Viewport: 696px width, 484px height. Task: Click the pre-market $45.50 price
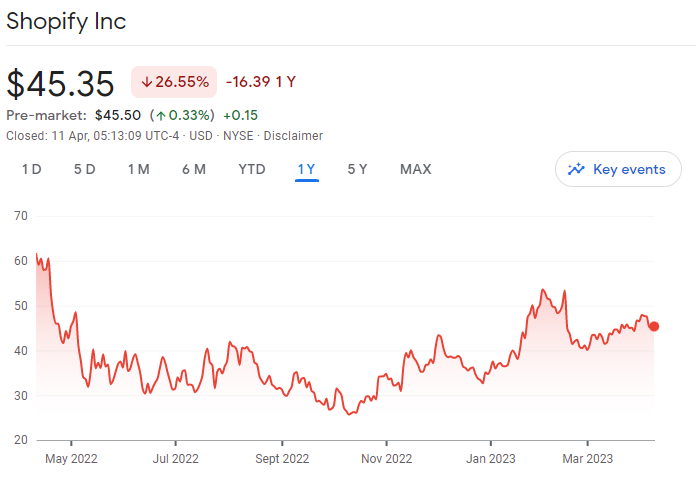point(118,115)
